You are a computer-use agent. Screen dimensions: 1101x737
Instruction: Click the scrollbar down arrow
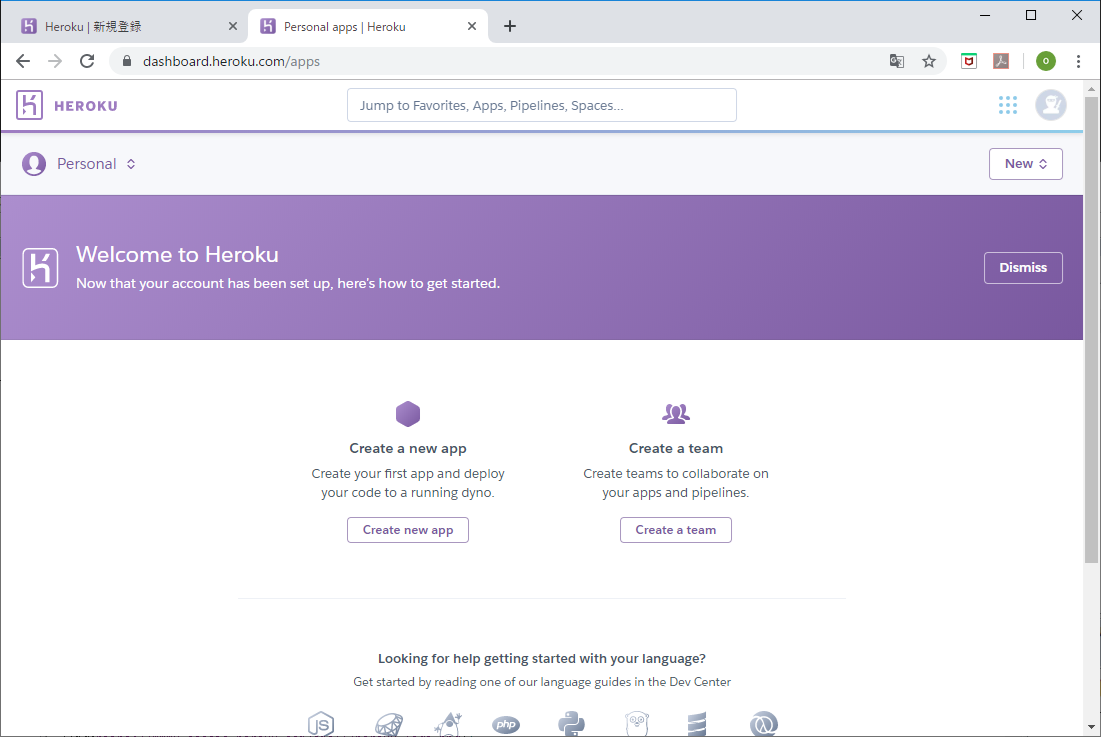click(x=1090, y=727)
